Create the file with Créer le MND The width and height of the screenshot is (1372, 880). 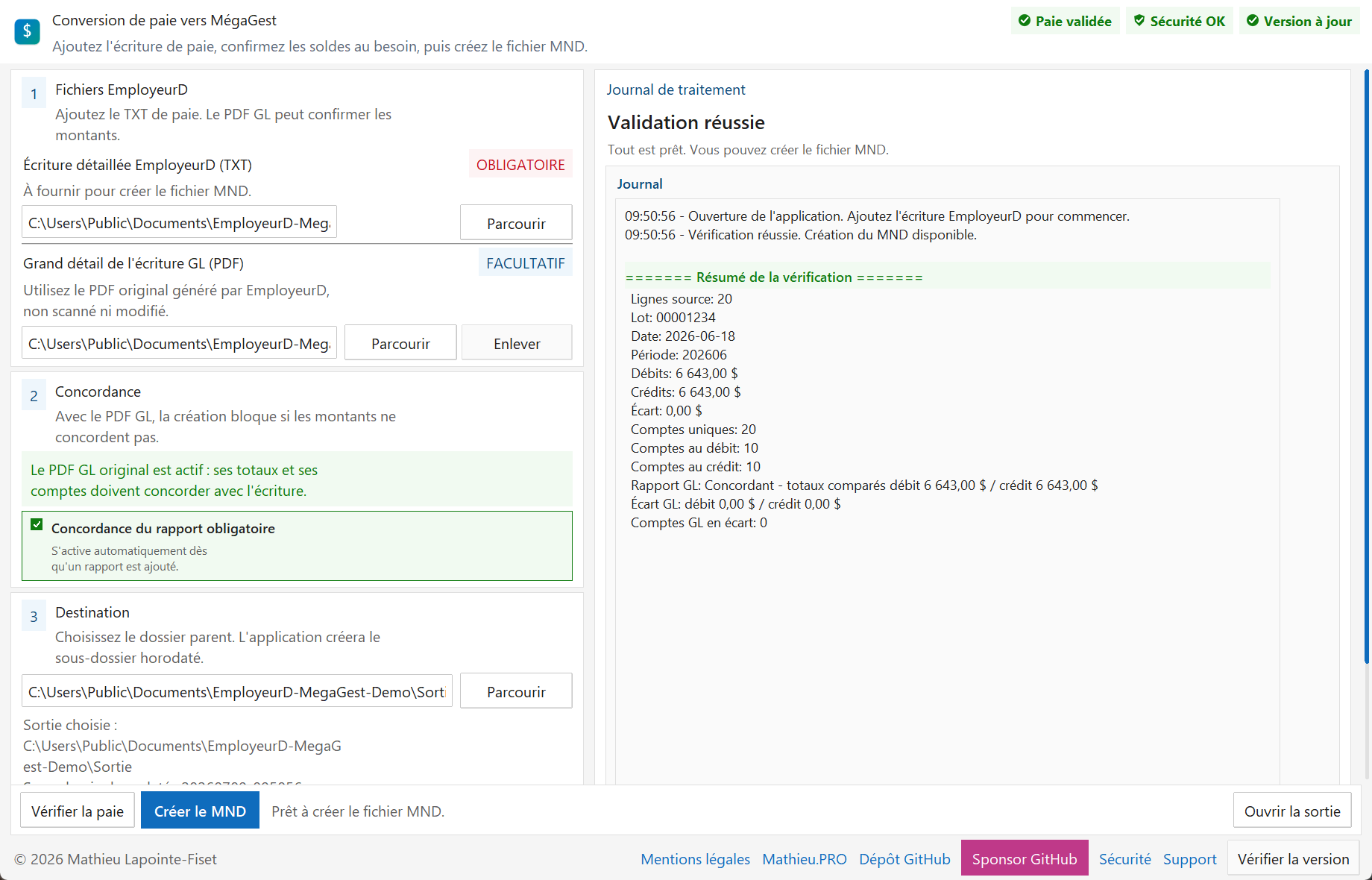[x=200, y=811]
